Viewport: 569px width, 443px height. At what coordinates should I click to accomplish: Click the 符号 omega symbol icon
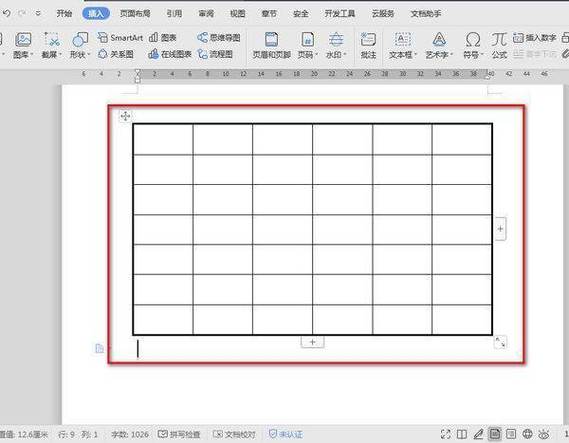coord(472,39)
